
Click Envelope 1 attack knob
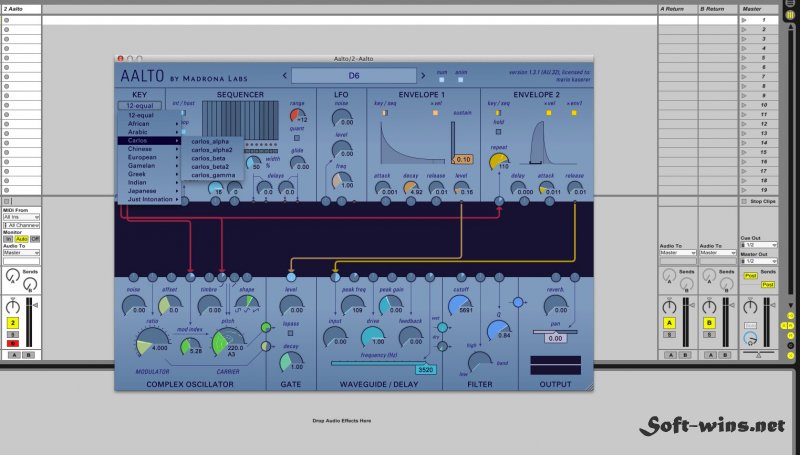383,188
